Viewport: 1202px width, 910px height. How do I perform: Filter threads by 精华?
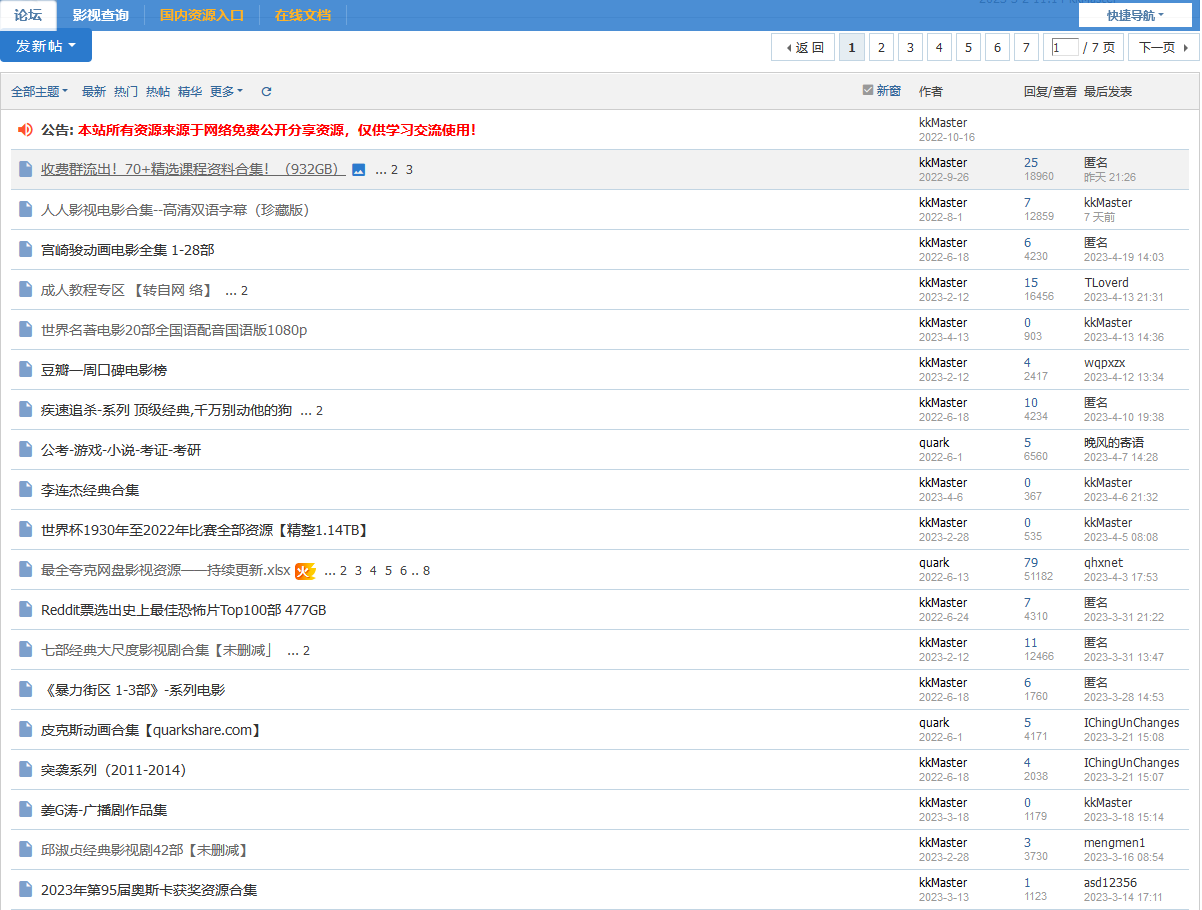[x=190, y=92]
